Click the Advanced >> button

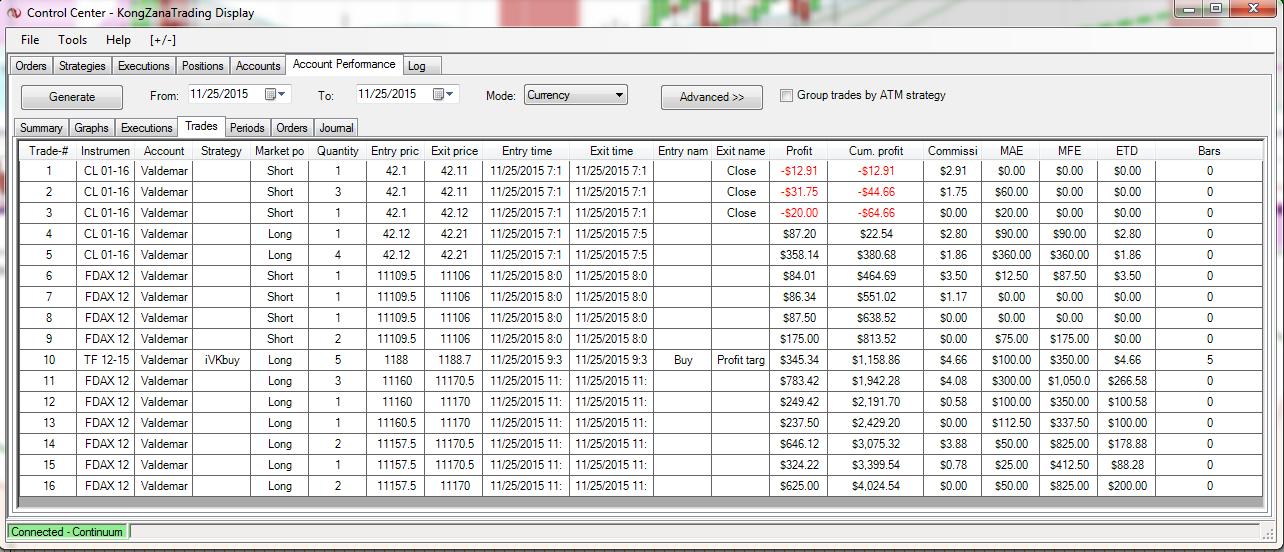coord(712,97)
